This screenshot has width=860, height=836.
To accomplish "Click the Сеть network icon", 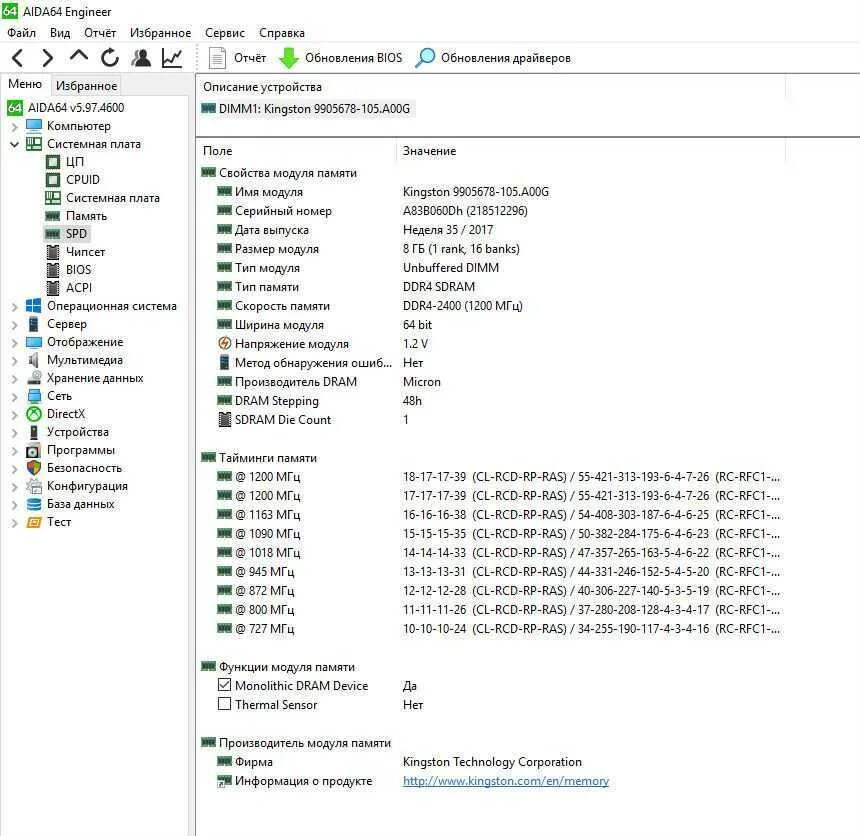I will pos(34,396).
